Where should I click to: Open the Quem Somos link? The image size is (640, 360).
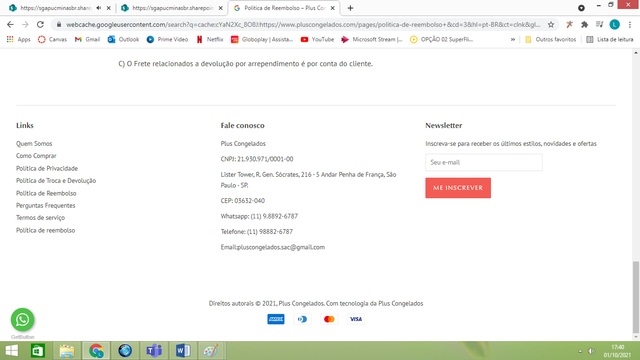(34, 144)
